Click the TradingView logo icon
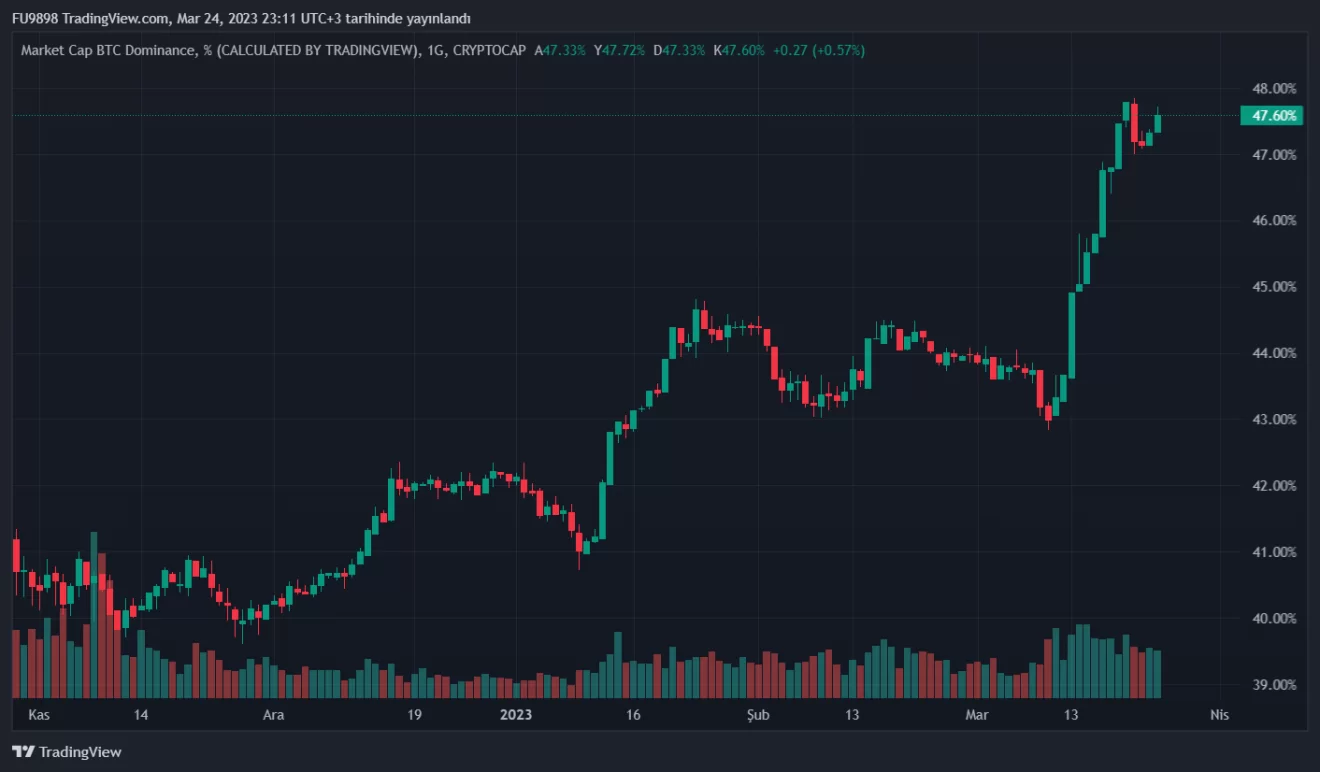 (23, 751)
